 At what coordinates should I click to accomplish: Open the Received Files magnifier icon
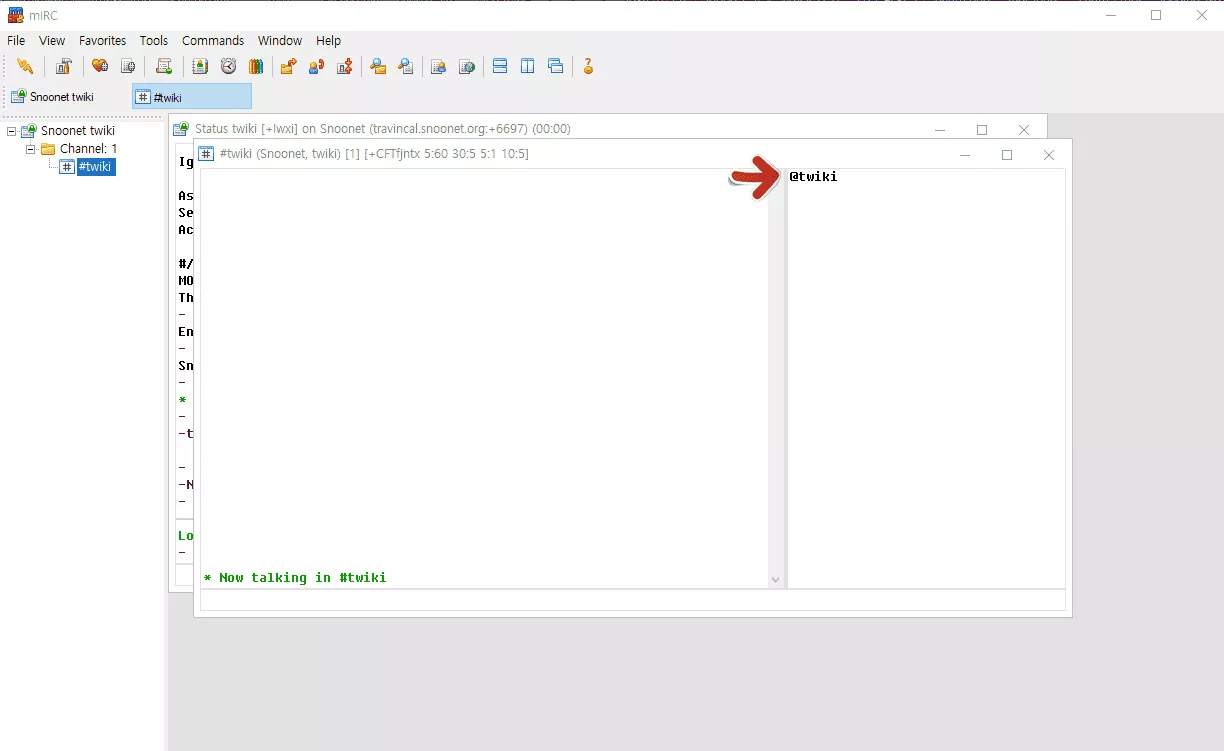tap(378, 67)
